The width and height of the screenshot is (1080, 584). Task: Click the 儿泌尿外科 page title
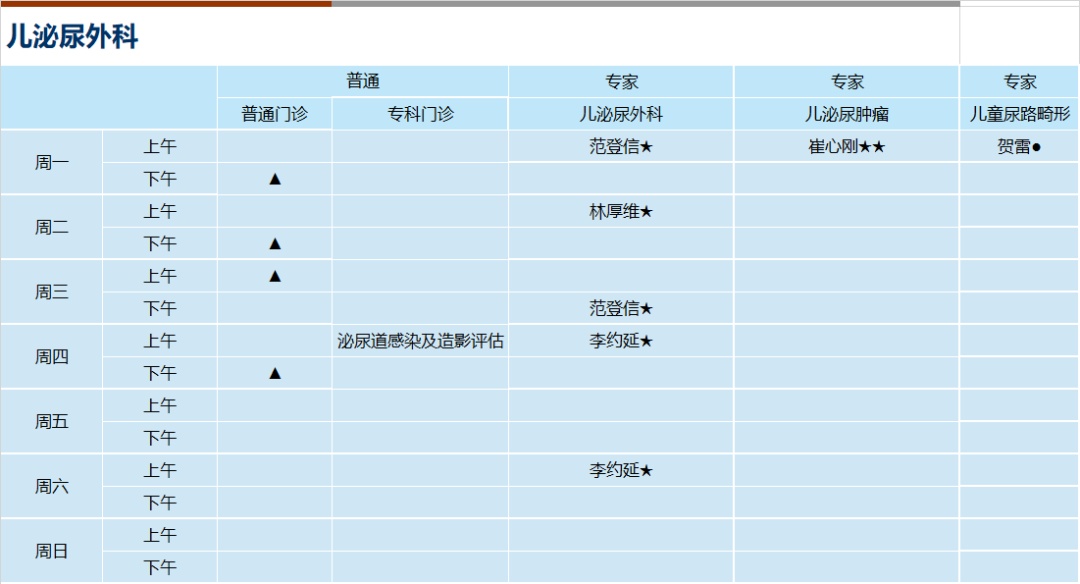(x=72, y=36)
